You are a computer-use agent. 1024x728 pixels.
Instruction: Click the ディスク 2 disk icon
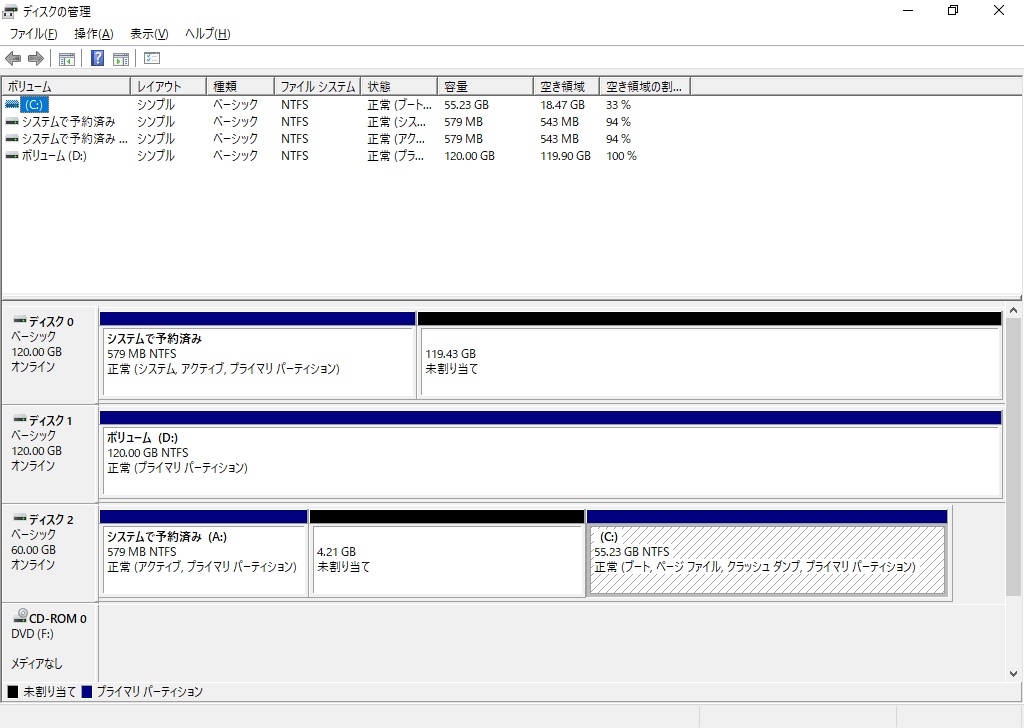20,518
